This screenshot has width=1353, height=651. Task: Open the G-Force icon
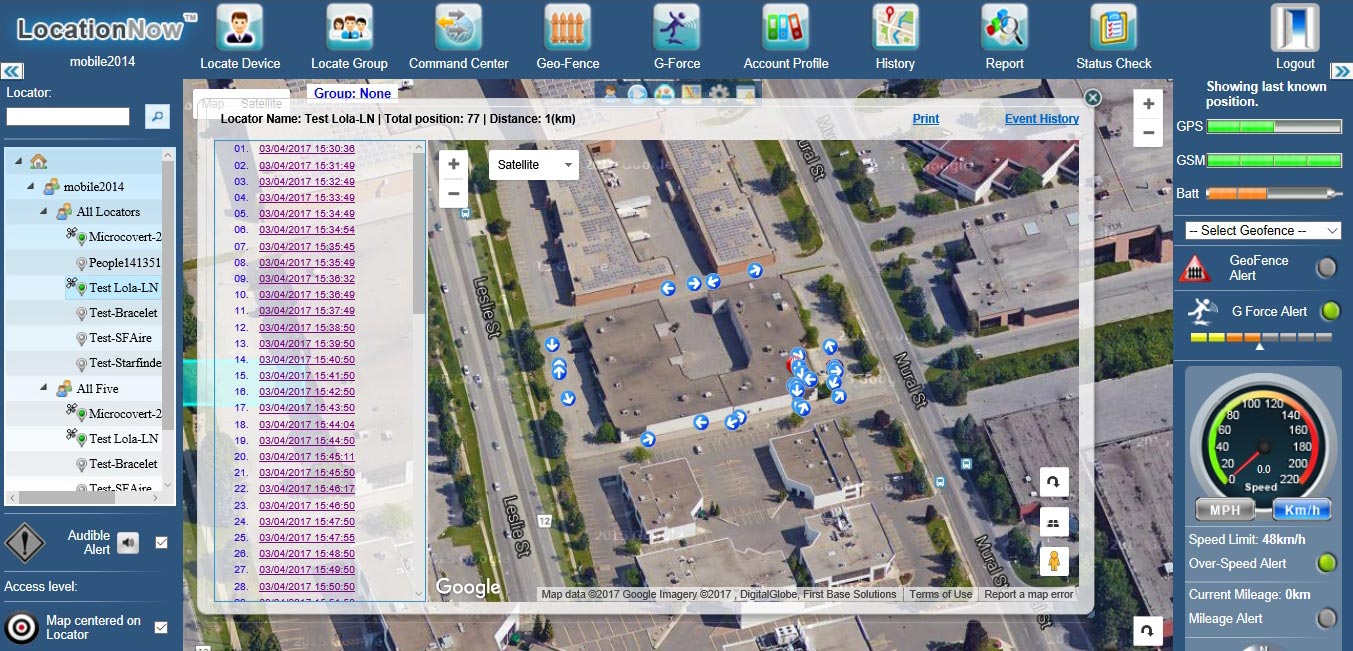(x=677, y=28)
